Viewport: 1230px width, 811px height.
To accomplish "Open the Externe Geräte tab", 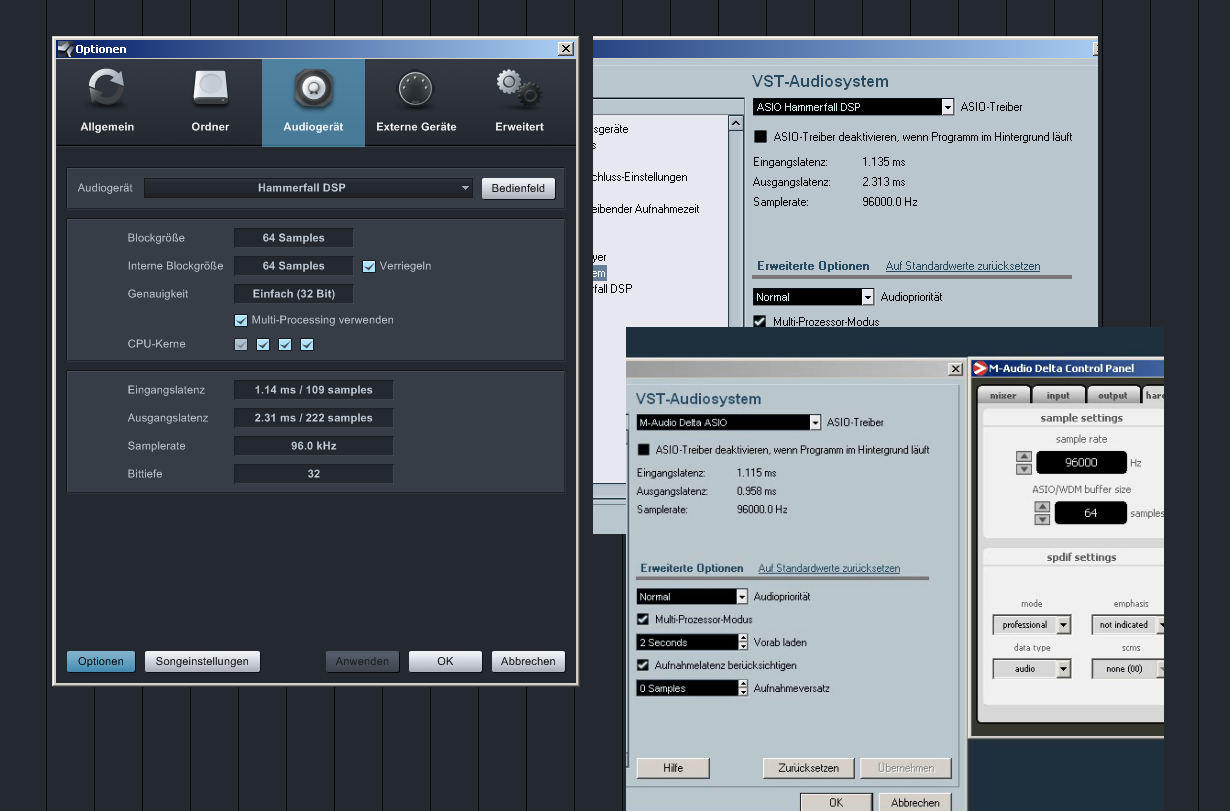I will coord(416,103).
